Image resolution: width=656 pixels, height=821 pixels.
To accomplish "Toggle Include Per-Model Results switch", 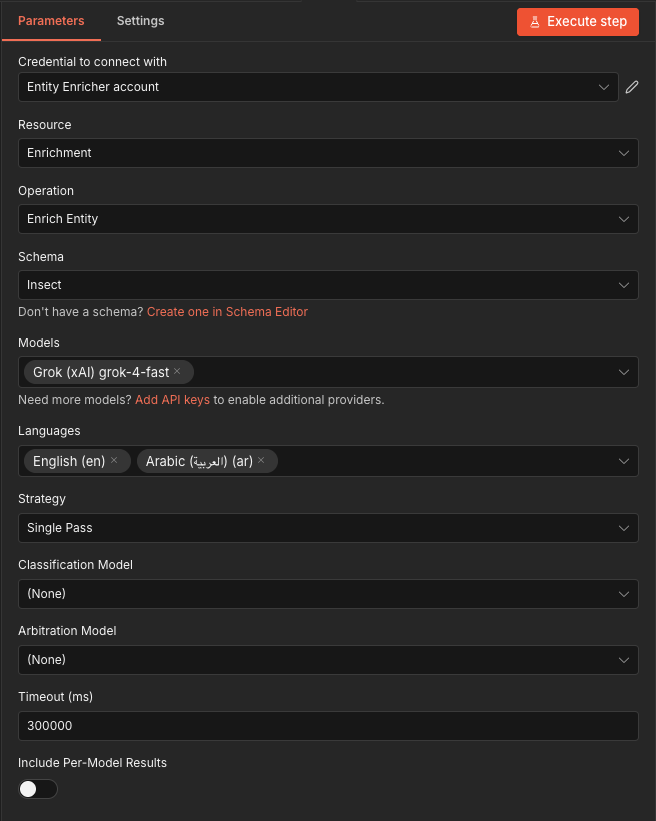I will point(38,789).
